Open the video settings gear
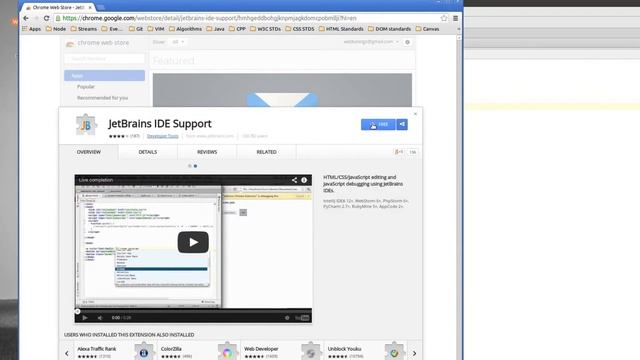The image size is (640, 360). pyautogui.click(x=287, y=318)
